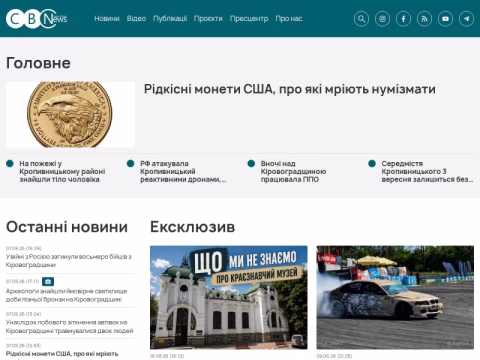The width and height of the screenshot is (480, 360).
Task: Open Вночі над Кіровоградщиною працювала ППО story
Action: pyautogui.click(x=293, y=171)
